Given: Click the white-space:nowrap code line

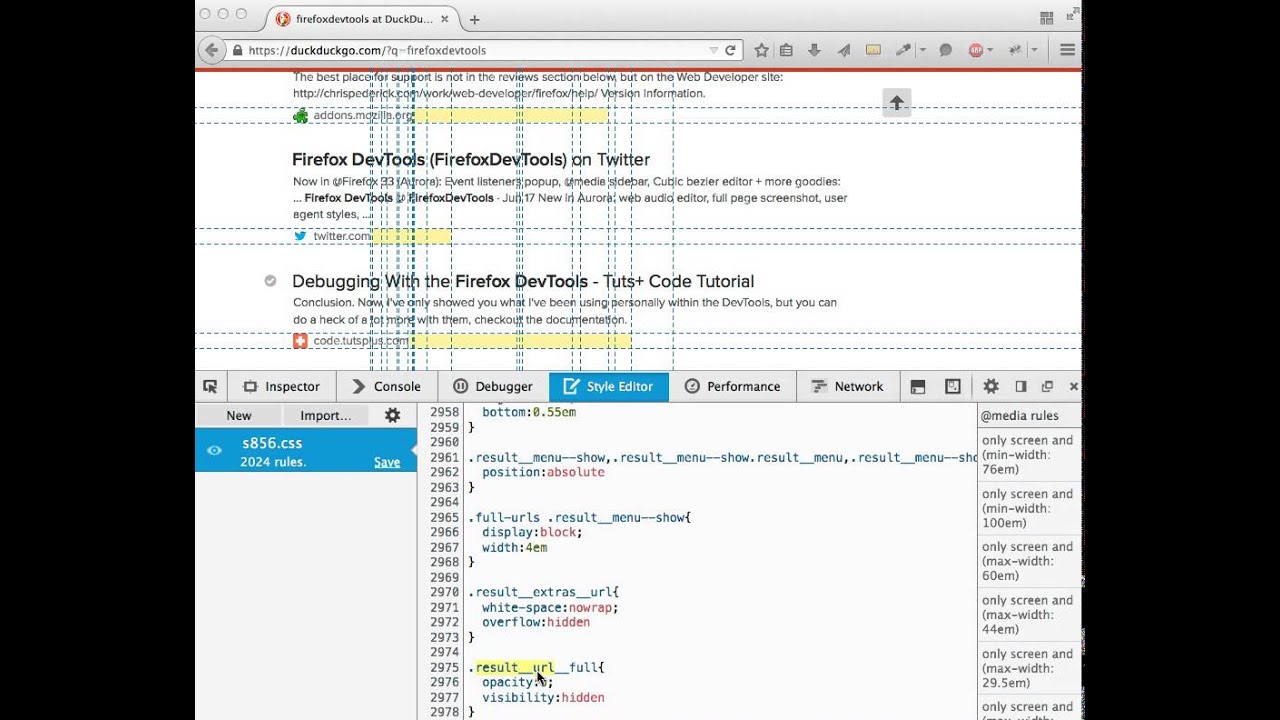Looking at the screenshot, I should coord(550,607).
